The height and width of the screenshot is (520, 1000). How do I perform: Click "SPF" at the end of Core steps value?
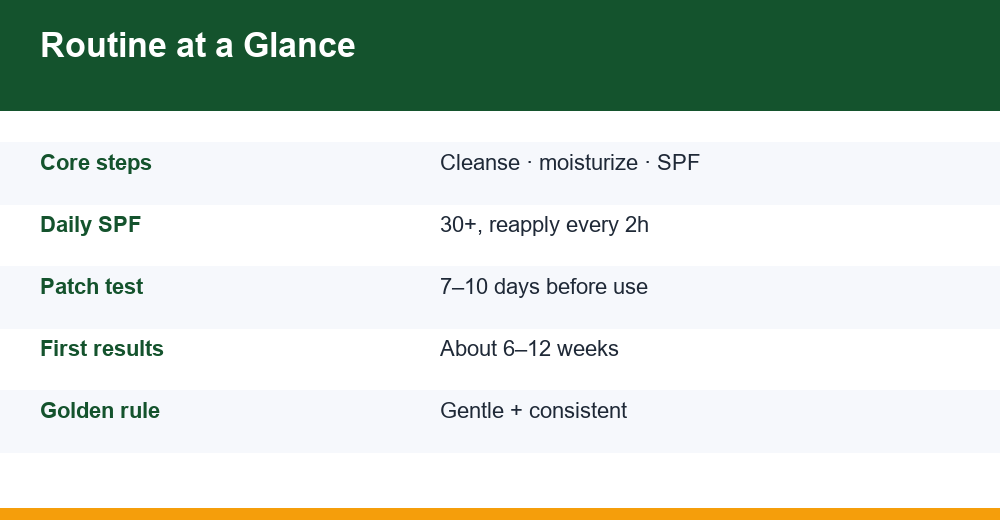coord(679,163)
